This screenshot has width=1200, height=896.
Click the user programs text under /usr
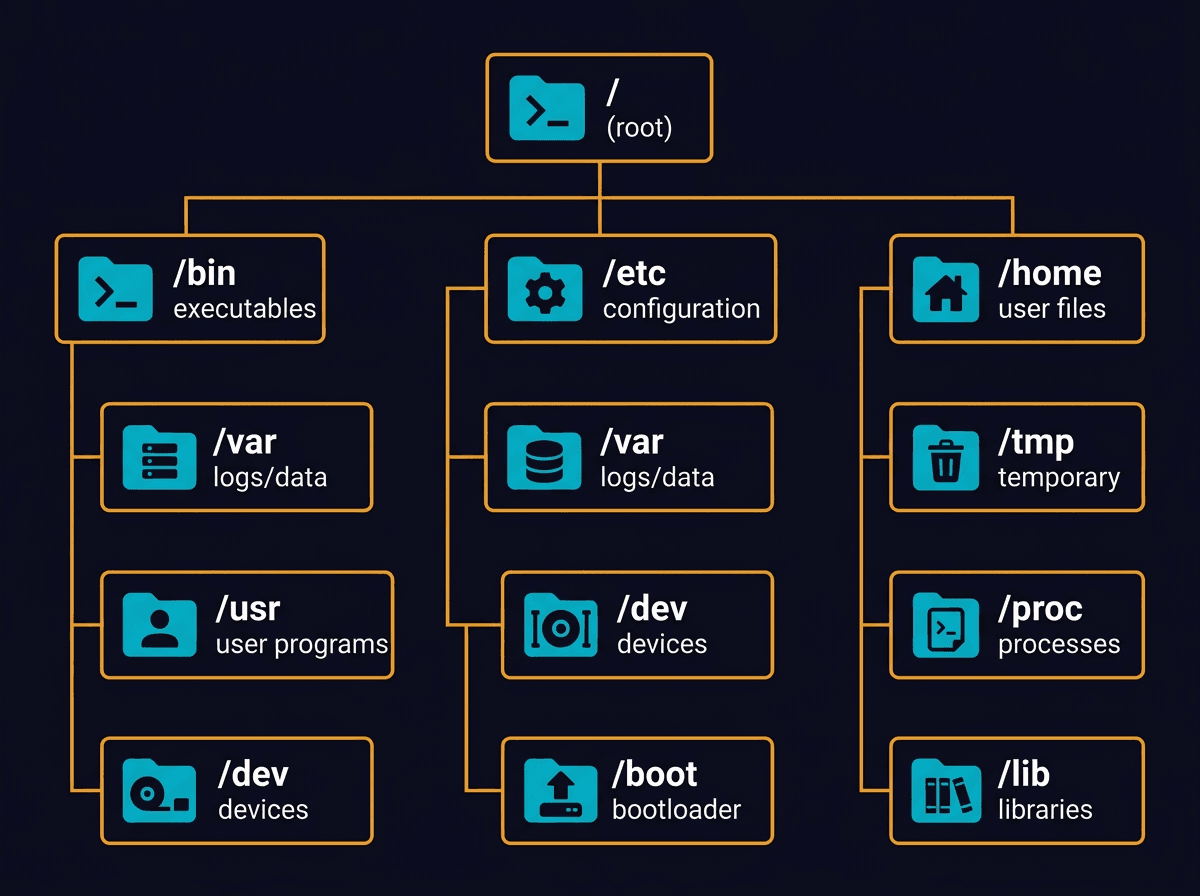pyautogui.click(x=300, y=644)
